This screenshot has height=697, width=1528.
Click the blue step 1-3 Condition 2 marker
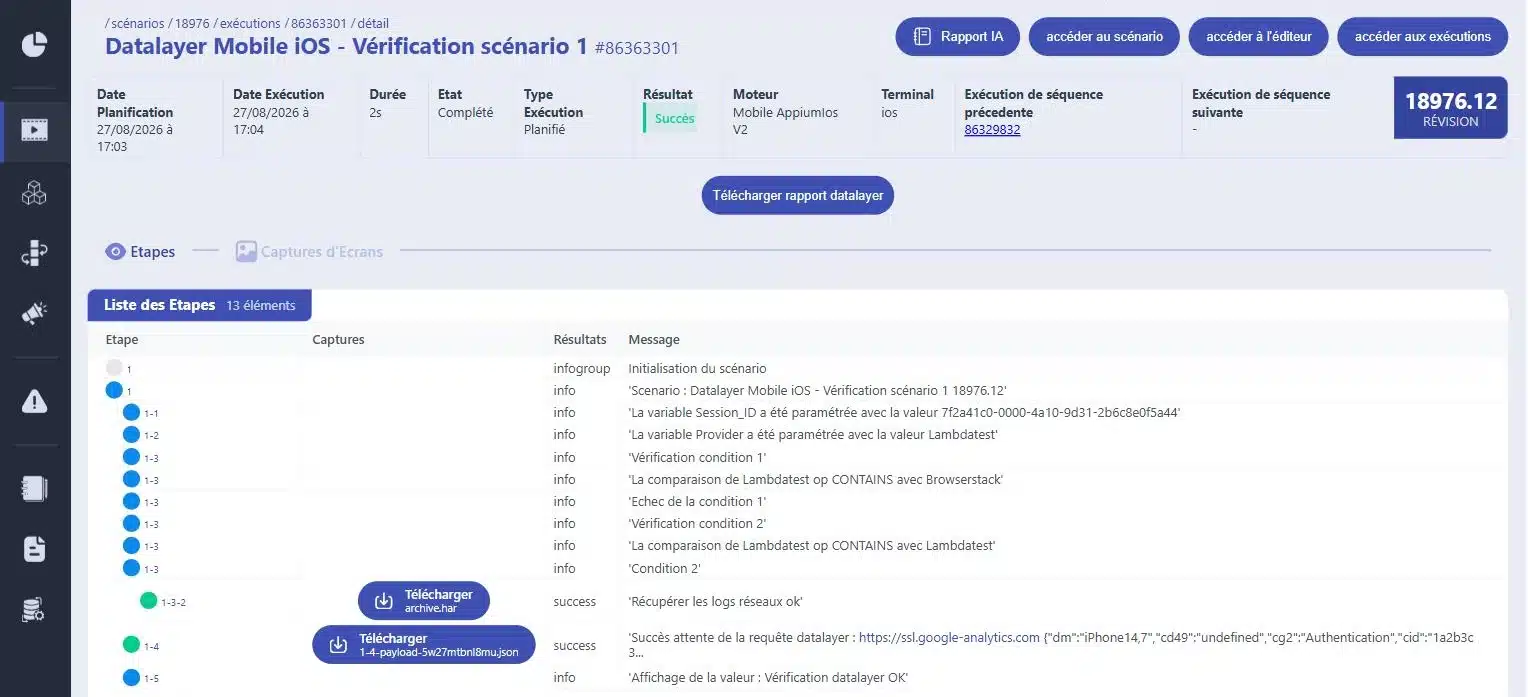coord(131,568)
